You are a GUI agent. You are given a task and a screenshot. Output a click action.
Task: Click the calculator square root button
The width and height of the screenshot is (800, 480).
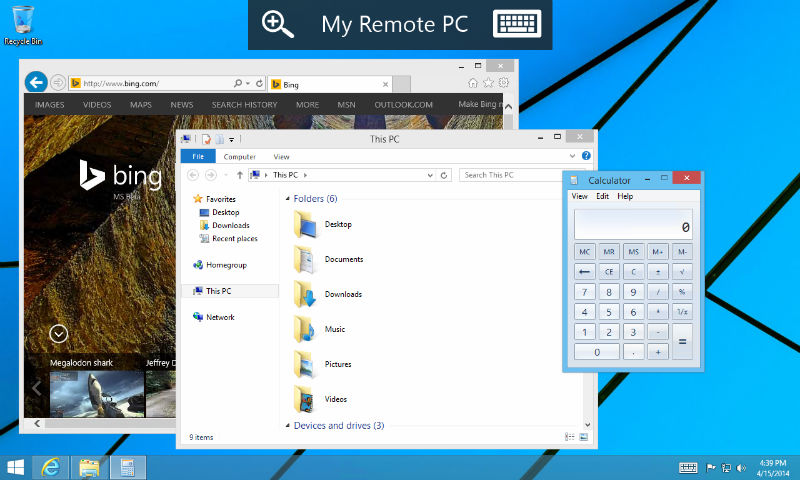682,272
